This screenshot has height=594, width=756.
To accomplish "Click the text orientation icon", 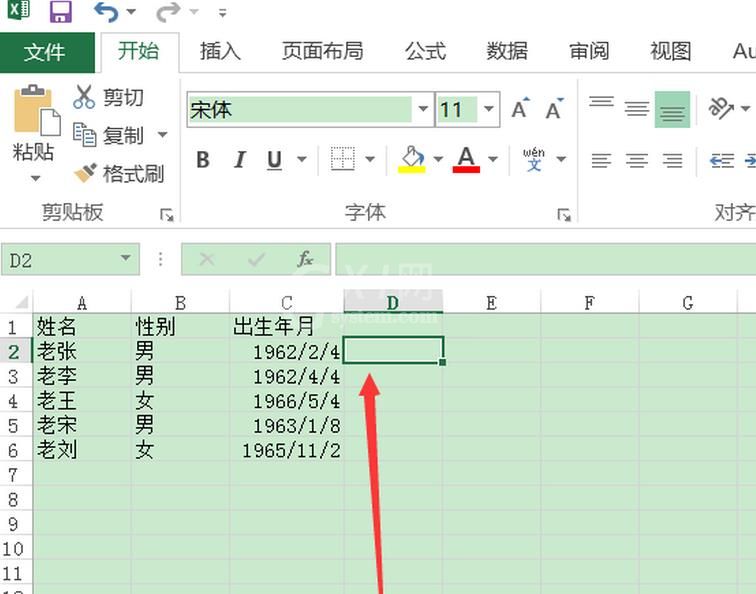I will (x=721, y=108).
